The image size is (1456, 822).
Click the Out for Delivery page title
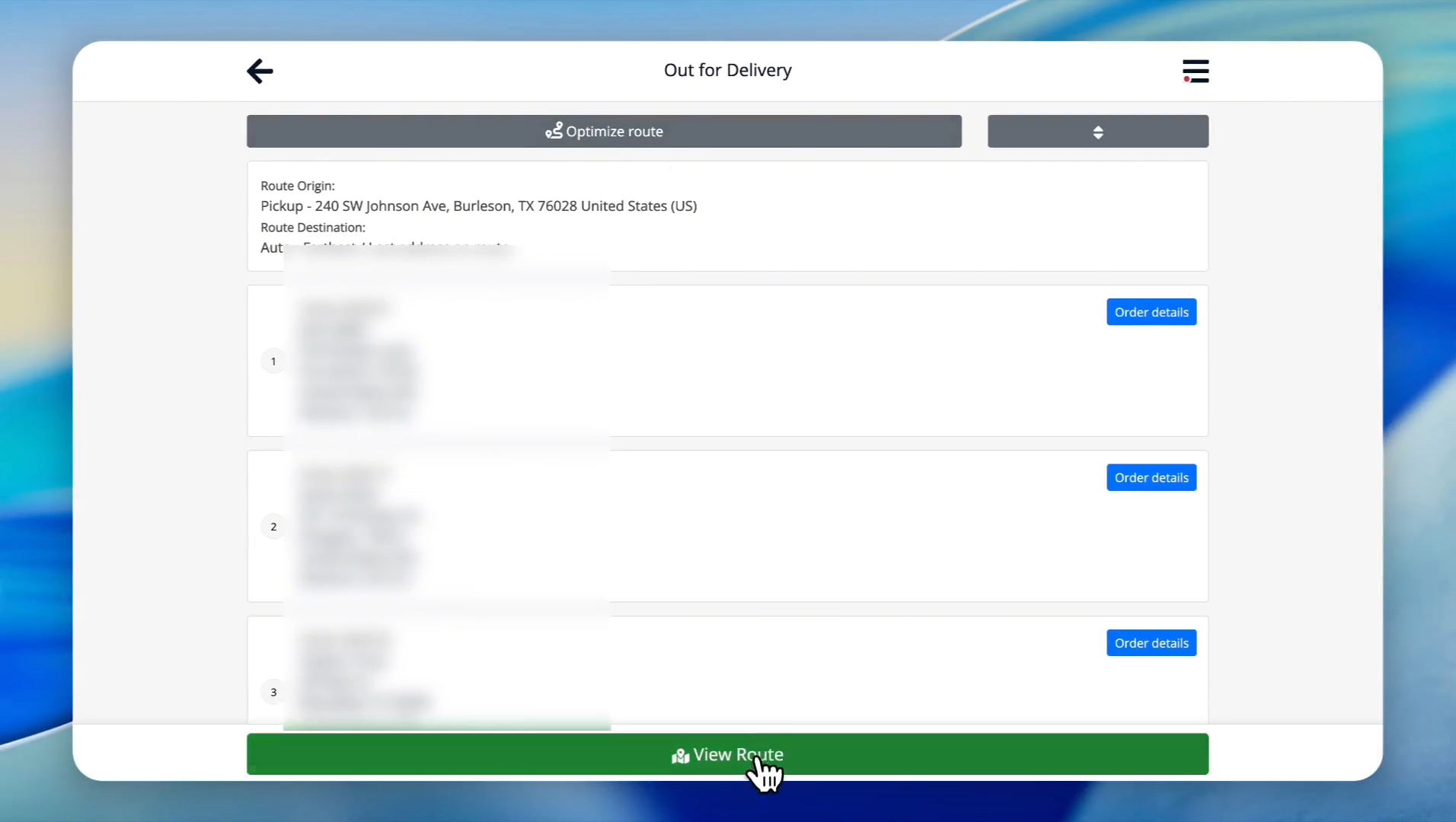point(728,70)
